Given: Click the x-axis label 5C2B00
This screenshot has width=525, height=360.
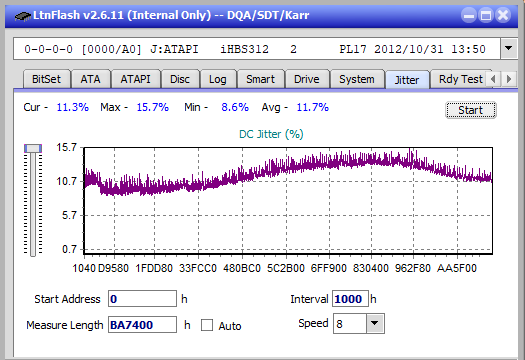Looking at the screenshot, I should click(x=286, y=268).
